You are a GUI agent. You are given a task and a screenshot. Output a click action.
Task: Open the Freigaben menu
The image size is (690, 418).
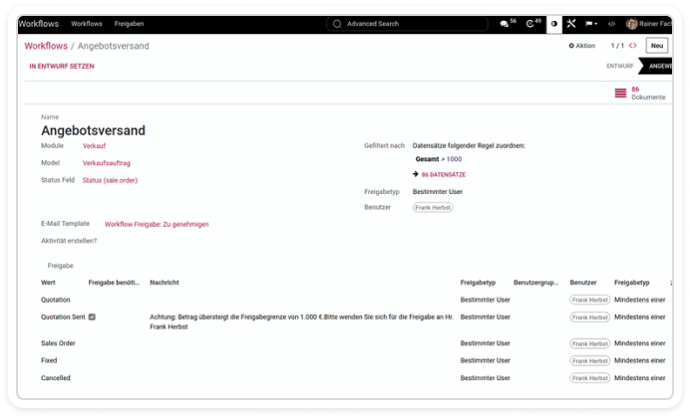click(x=127, y=23)
